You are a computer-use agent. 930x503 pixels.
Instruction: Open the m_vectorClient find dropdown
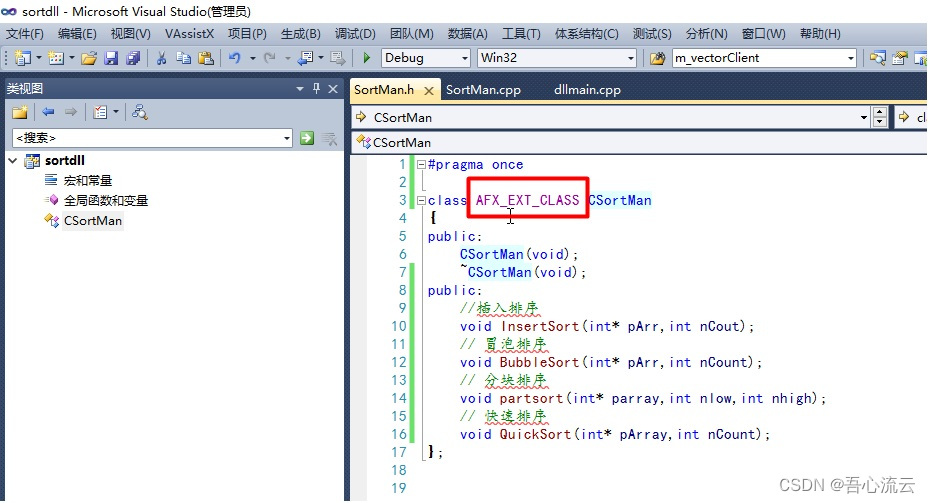click(851, 58)
